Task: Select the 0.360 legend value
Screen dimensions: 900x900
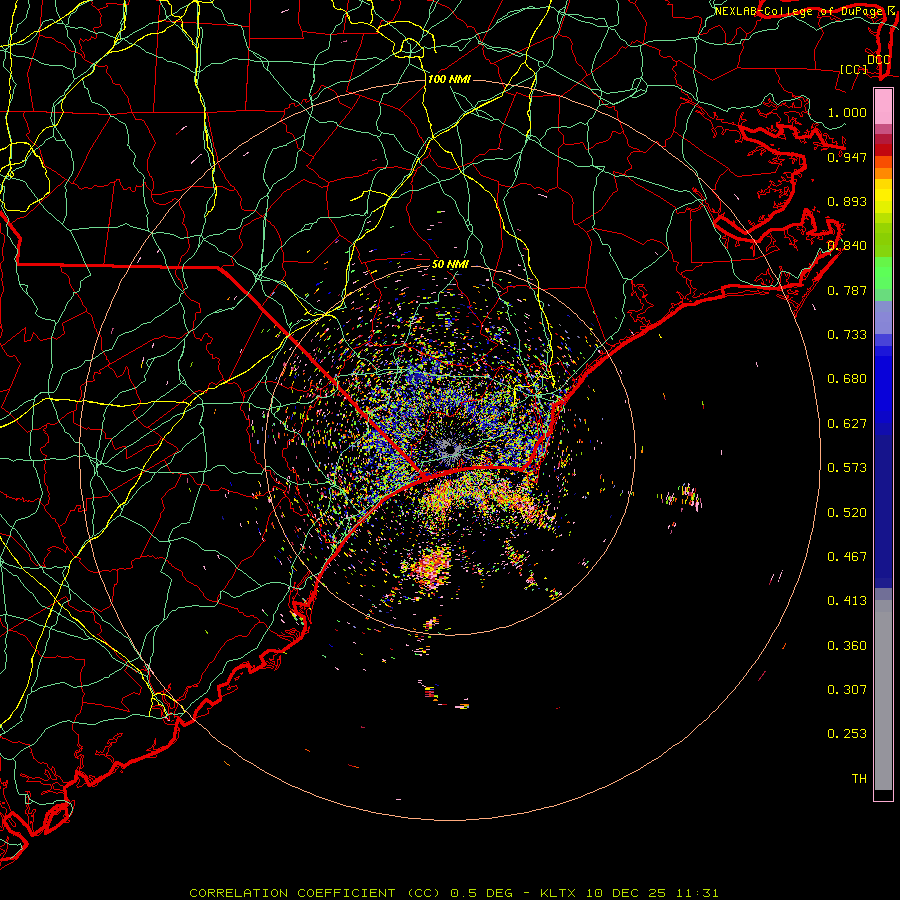Action: tap(847, 646)
